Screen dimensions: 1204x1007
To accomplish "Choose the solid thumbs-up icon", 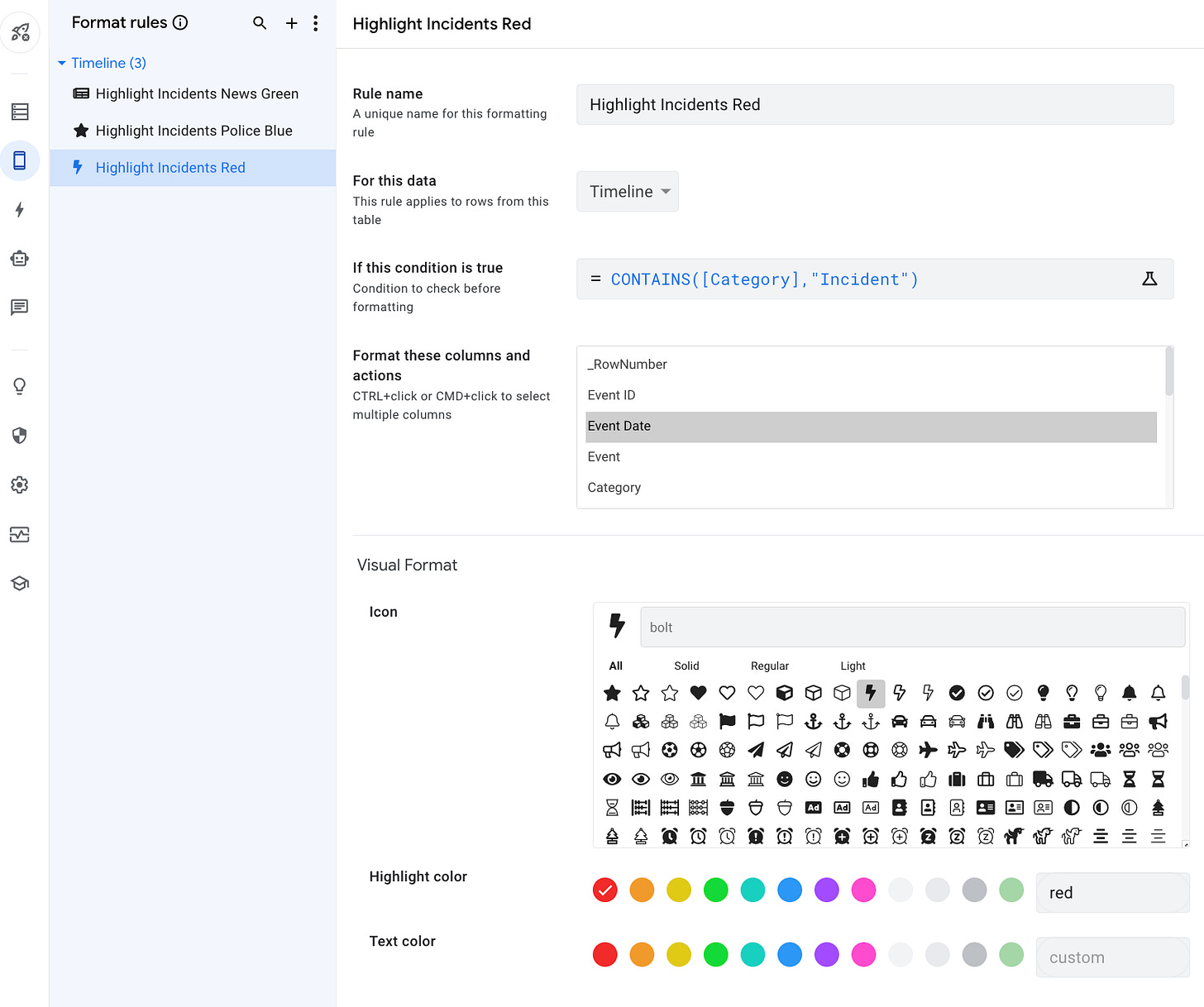I will [871, 779].
